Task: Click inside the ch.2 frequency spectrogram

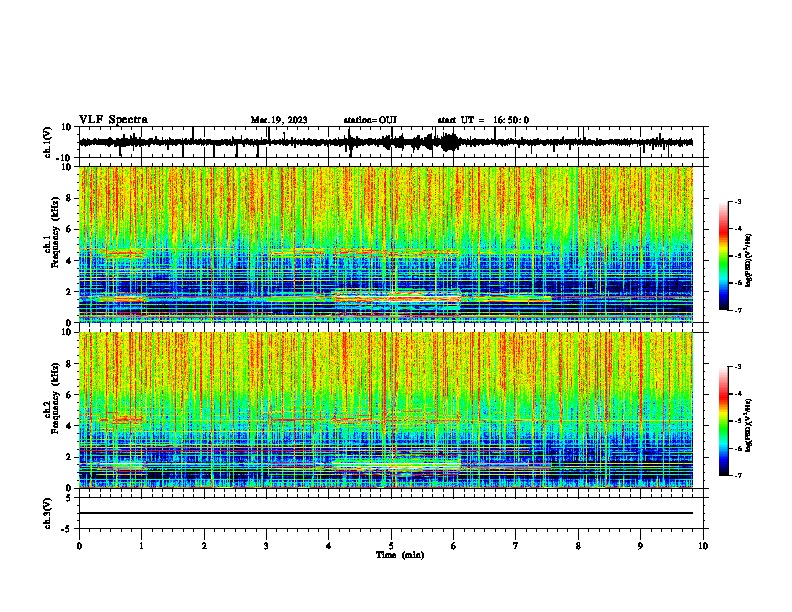Action: click(386, 410)
